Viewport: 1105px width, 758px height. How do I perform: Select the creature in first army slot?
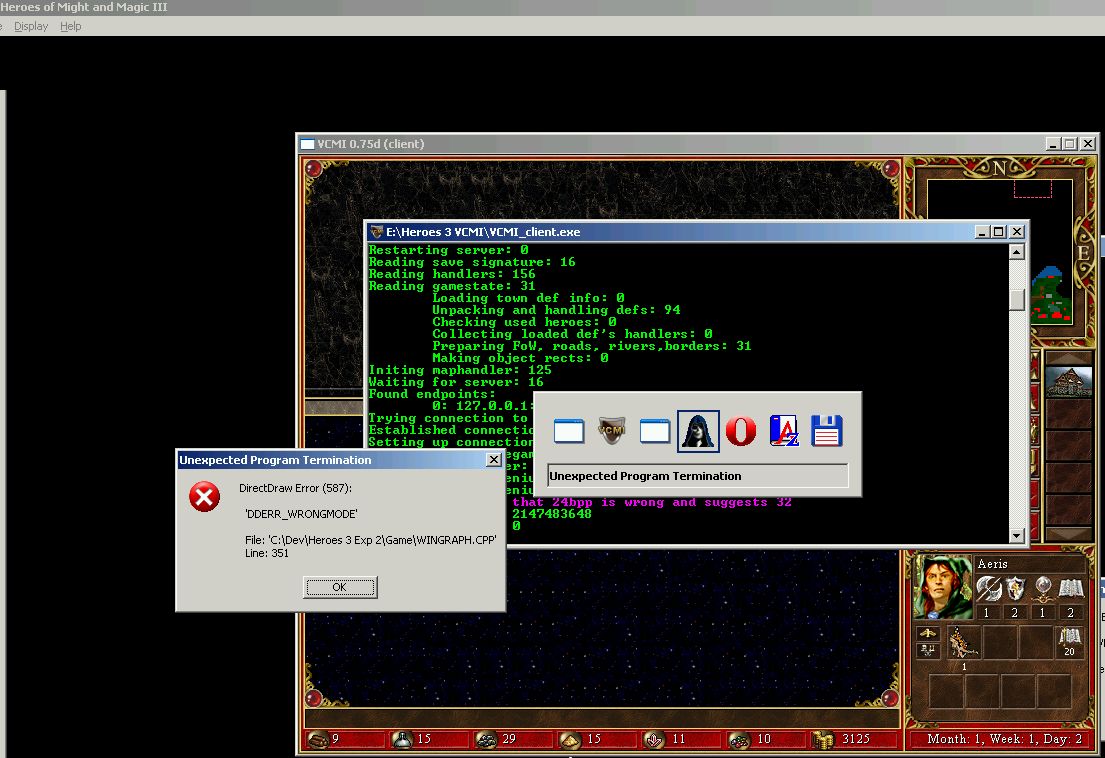click(963, 642)
